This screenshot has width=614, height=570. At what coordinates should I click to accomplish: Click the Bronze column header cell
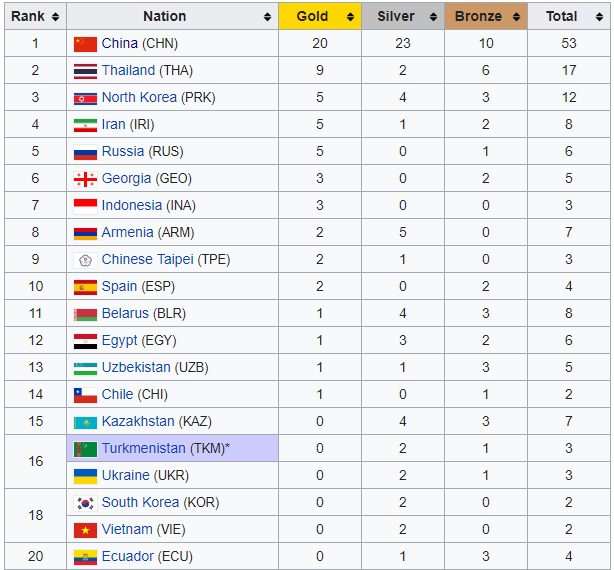click(486, 16)
